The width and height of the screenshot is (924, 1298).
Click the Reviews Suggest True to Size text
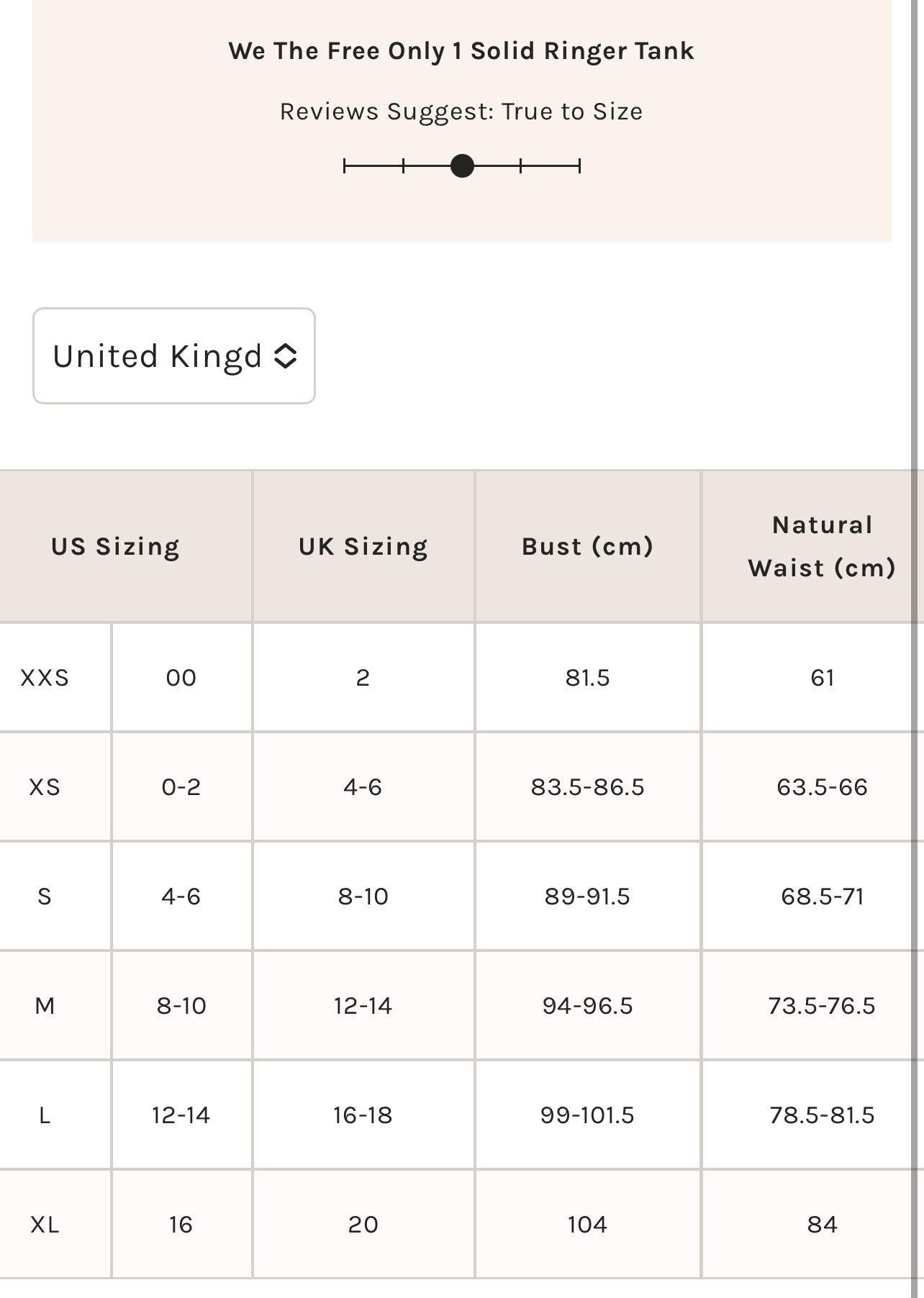(461, 112)
